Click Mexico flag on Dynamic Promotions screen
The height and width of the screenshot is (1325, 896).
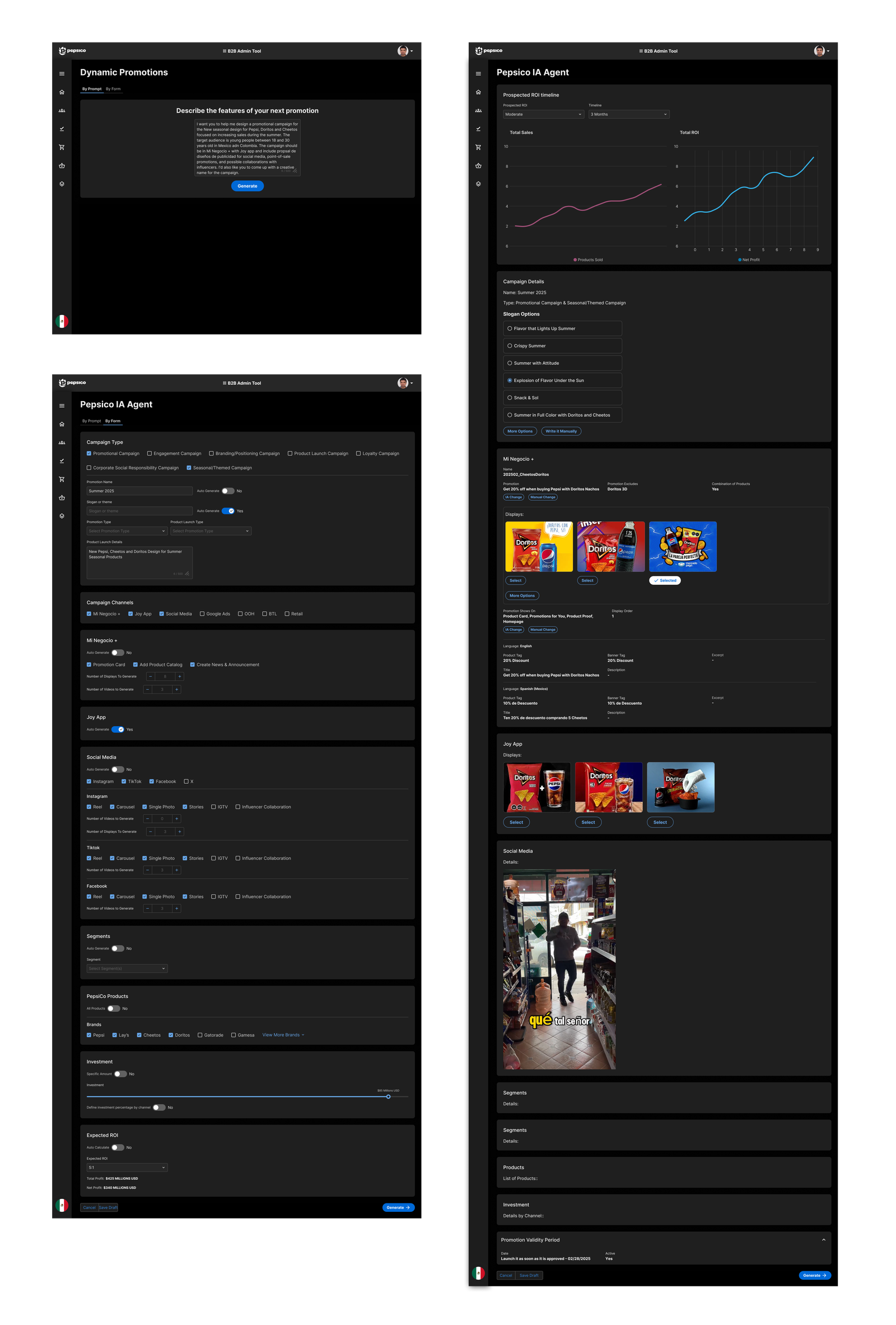coord(62,322)
